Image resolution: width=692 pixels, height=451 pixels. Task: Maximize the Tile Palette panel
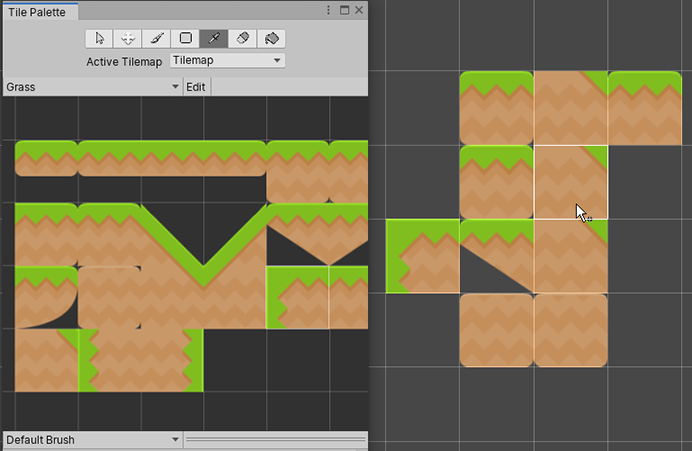(x=344, y=9)
